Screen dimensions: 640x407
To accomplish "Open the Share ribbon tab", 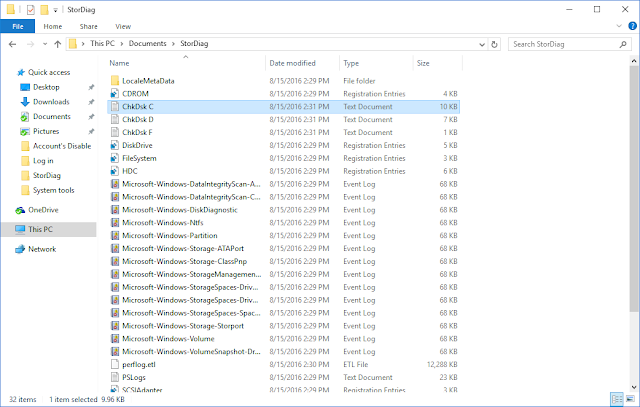I will click(89, 27).
